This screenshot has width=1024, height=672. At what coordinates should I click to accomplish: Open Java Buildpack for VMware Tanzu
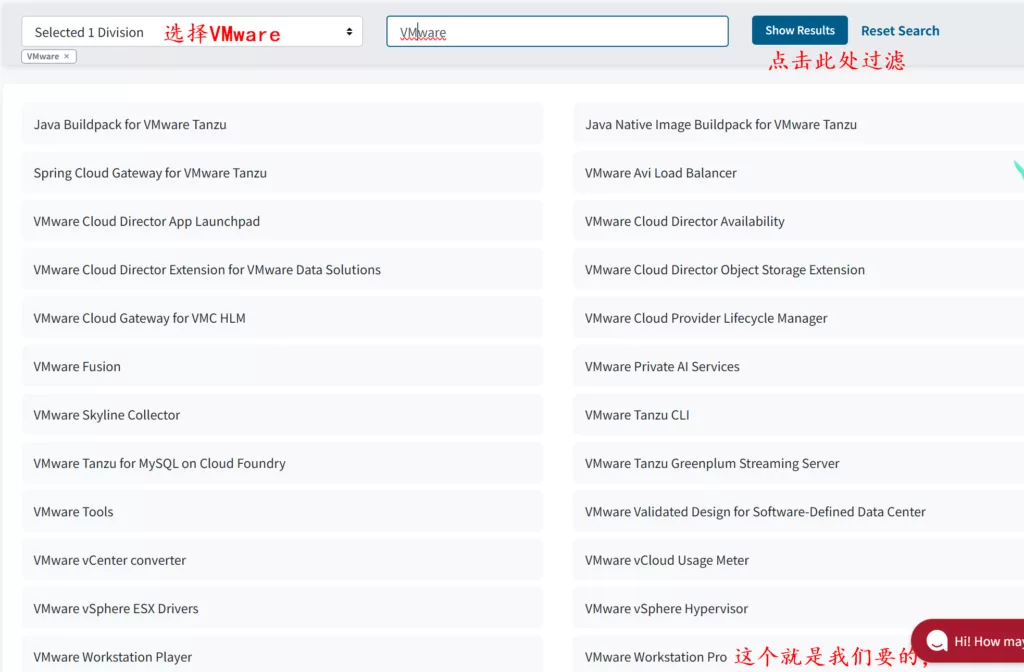click(130, 125)
